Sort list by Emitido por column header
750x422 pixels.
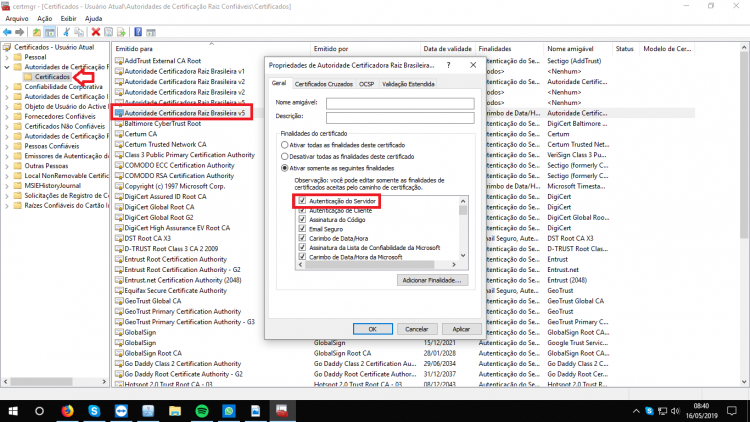point(364,49)
